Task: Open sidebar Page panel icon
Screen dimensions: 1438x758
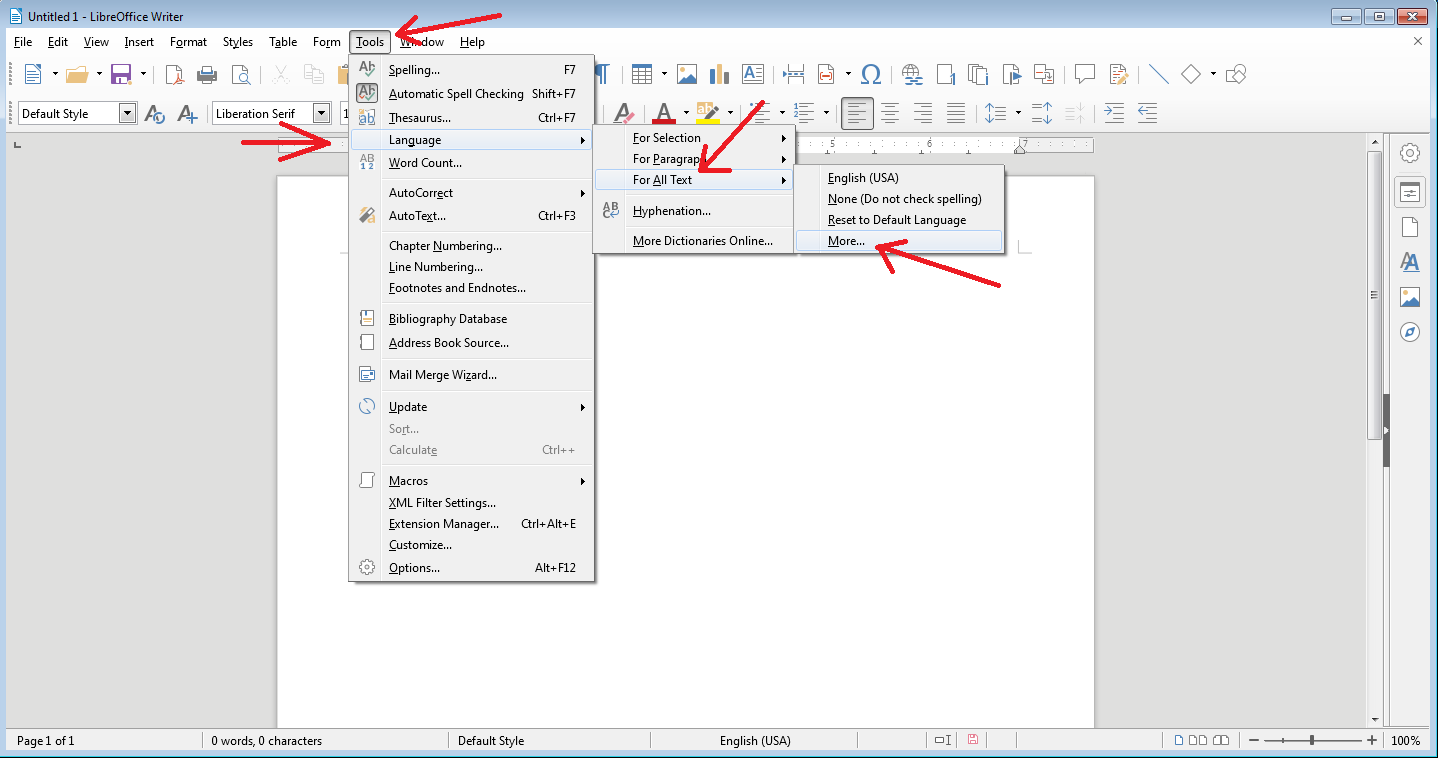Action: click(x=1410, y=227)
